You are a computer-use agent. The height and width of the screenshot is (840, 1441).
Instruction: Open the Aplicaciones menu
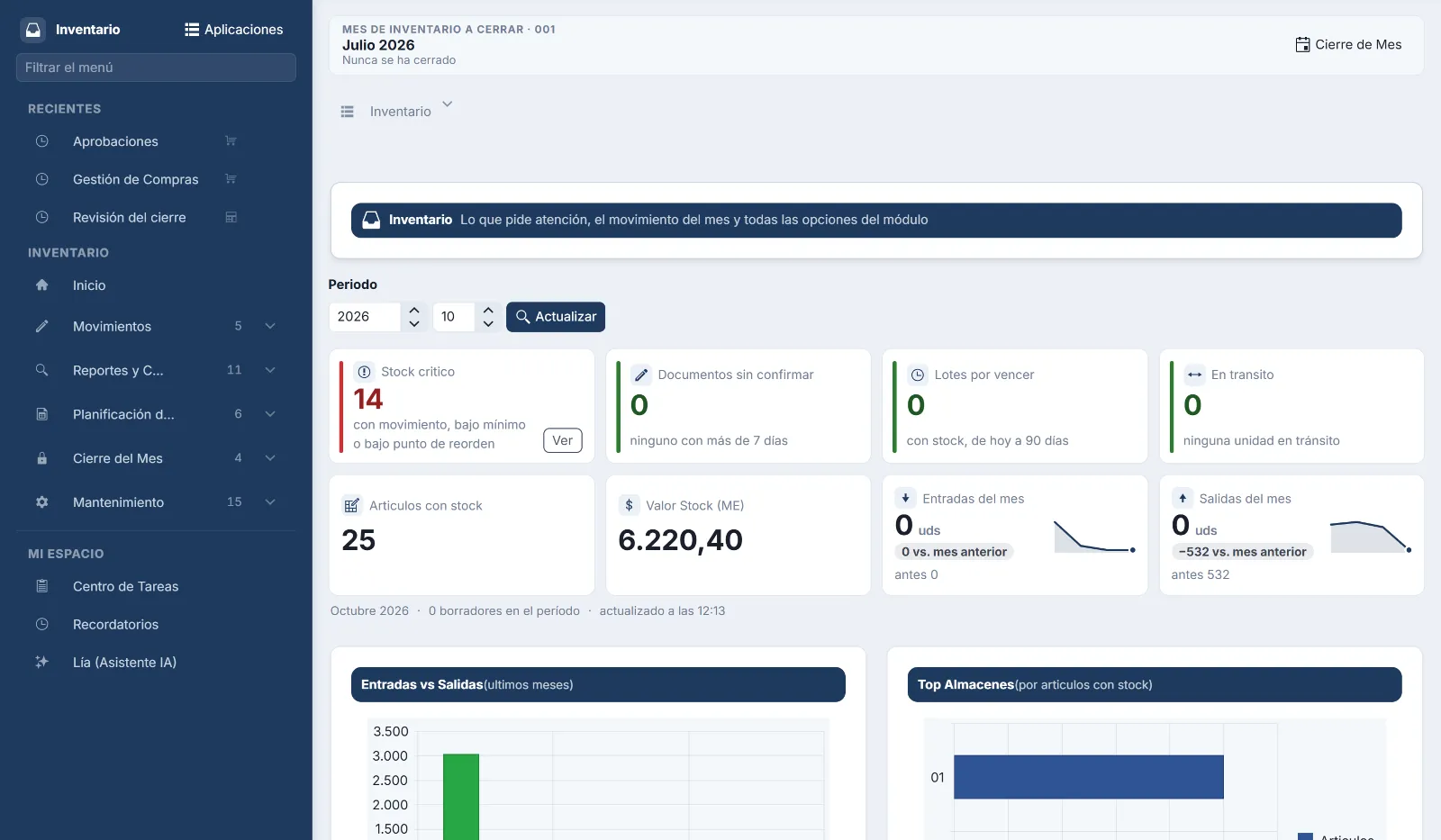coord(234,30)
